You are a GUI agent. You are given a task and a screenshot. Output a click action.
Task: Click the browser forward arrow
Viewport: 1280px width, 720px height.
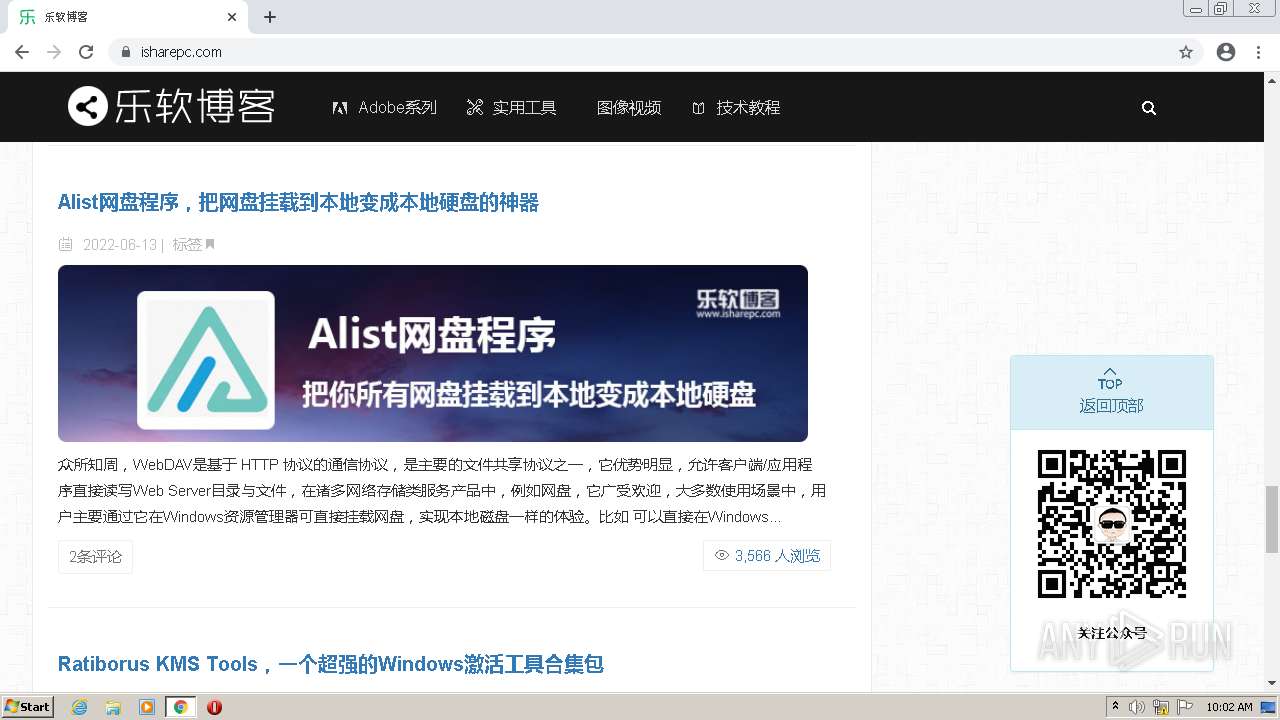point(54,52)
